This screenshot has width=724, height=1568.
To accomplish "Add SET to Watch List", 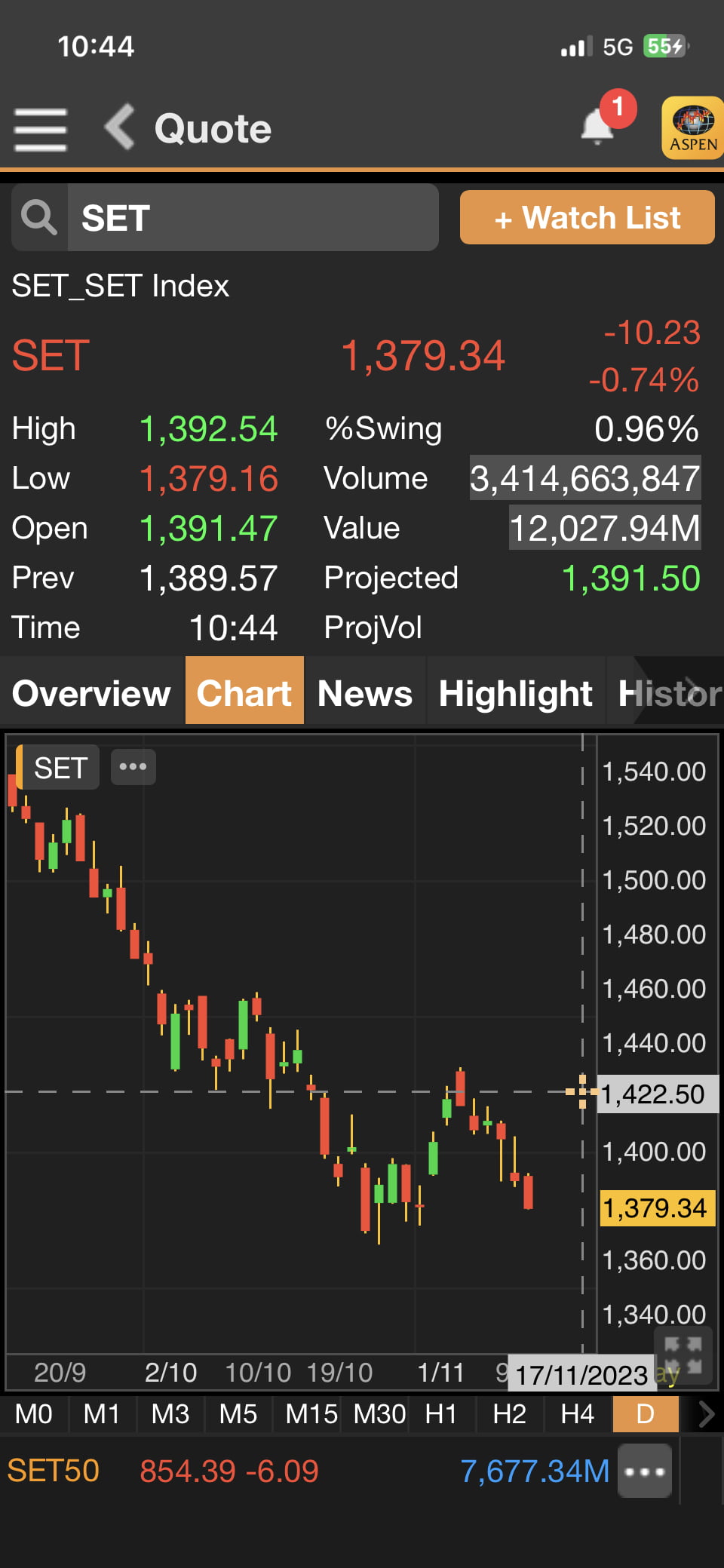I will [587, 217].
